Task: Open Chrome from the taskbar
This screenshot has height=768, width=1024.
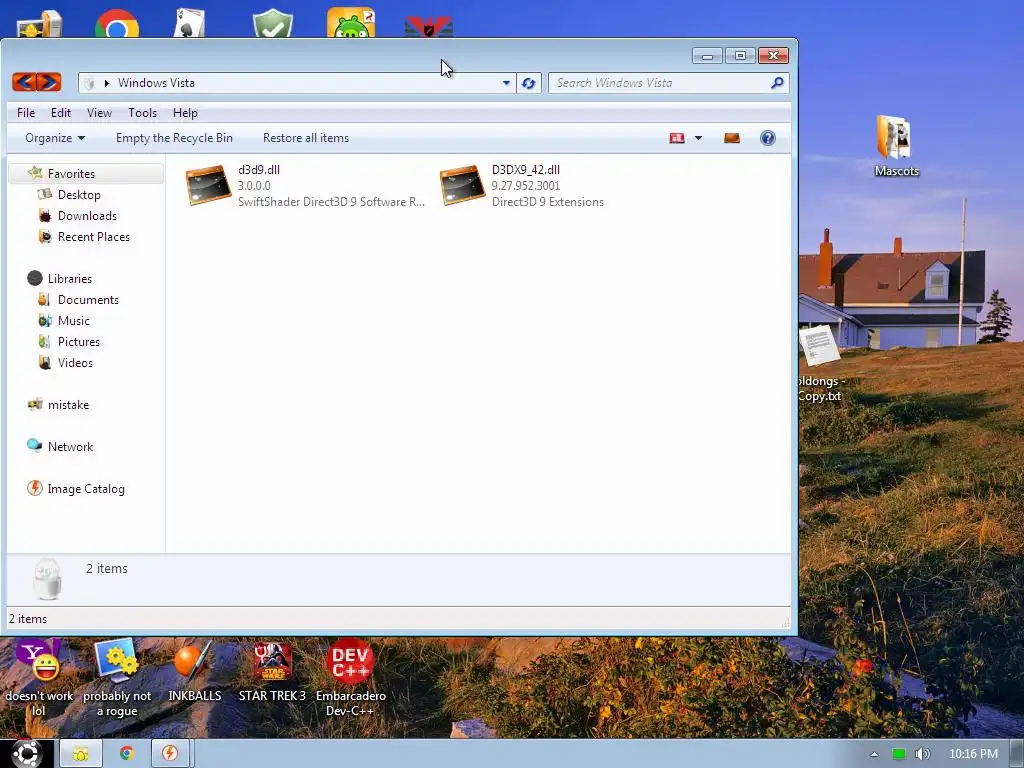Action: point(127,754)
